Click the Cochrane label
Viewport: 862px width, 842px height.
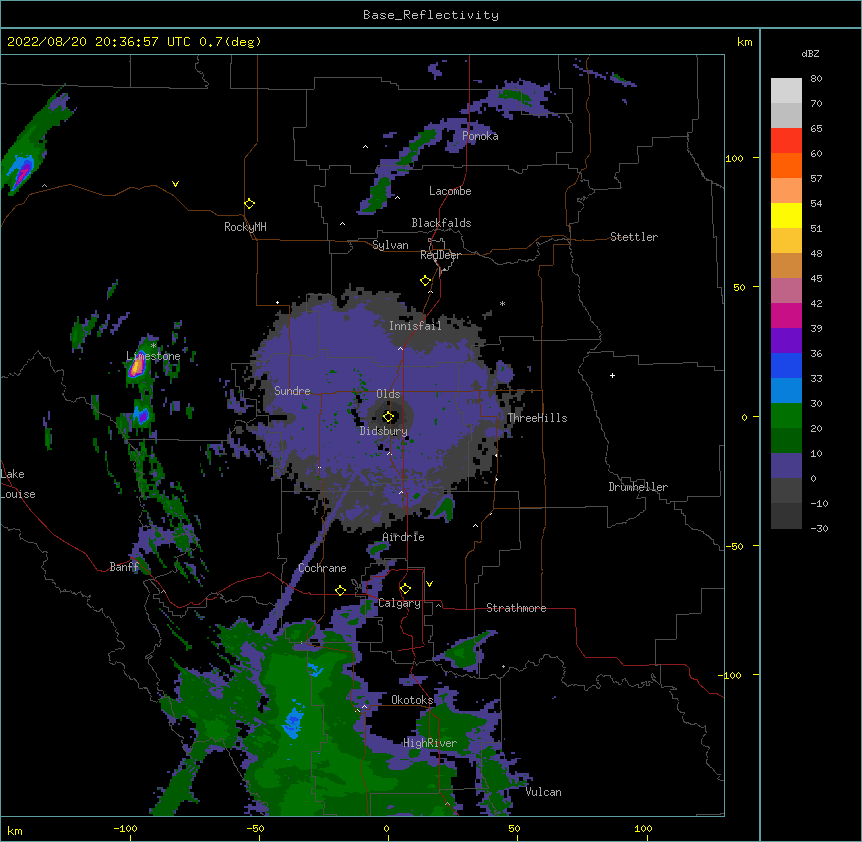click(x=322, y=568)
